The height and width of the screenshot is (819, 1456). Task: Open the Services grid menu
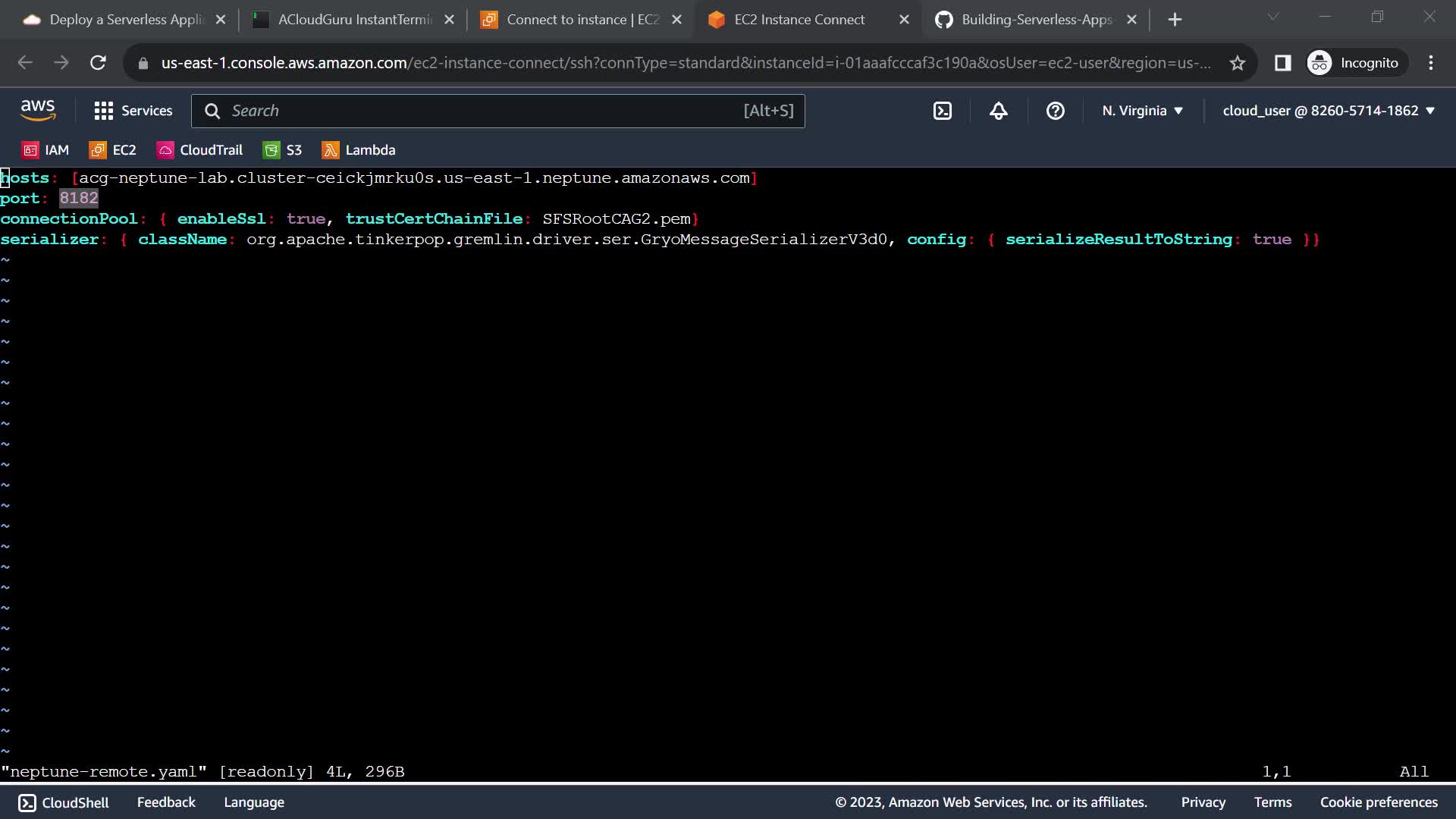coord(133,111)
